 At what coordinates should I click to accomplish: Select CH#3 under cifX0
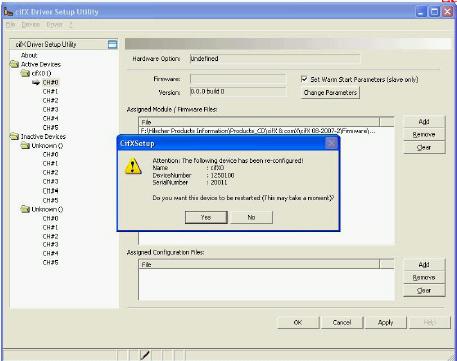coord(50,109)
